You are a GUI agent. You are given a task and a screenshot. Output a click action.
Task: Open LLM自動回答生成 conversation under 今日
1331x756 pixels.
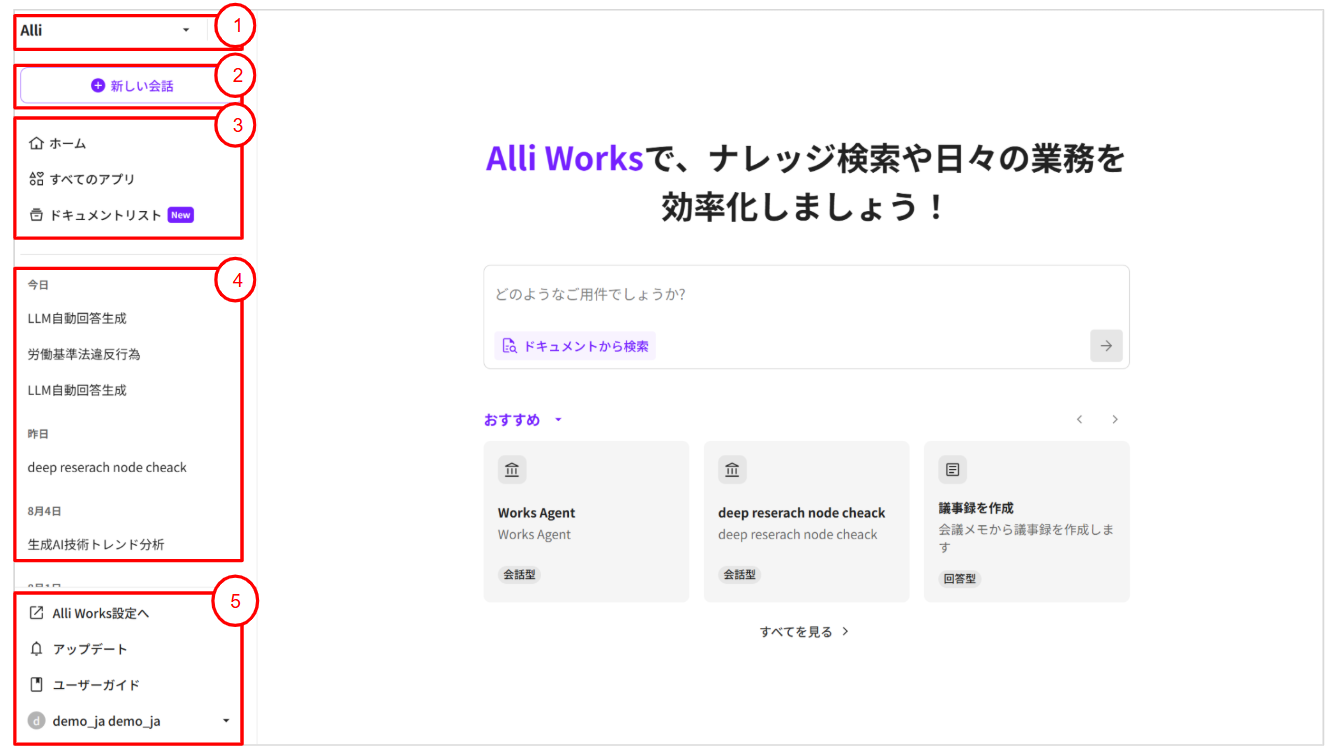(x=77, y=319)
